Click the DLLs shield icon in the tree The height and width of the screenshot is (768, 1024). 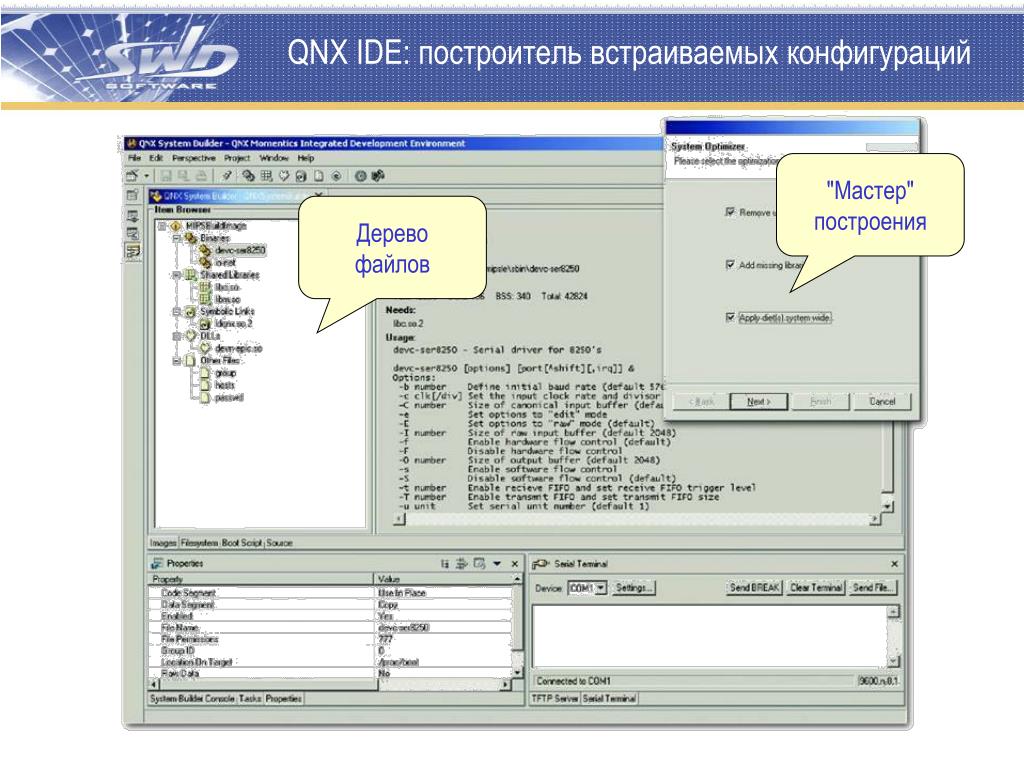click(x=191, y=336)
